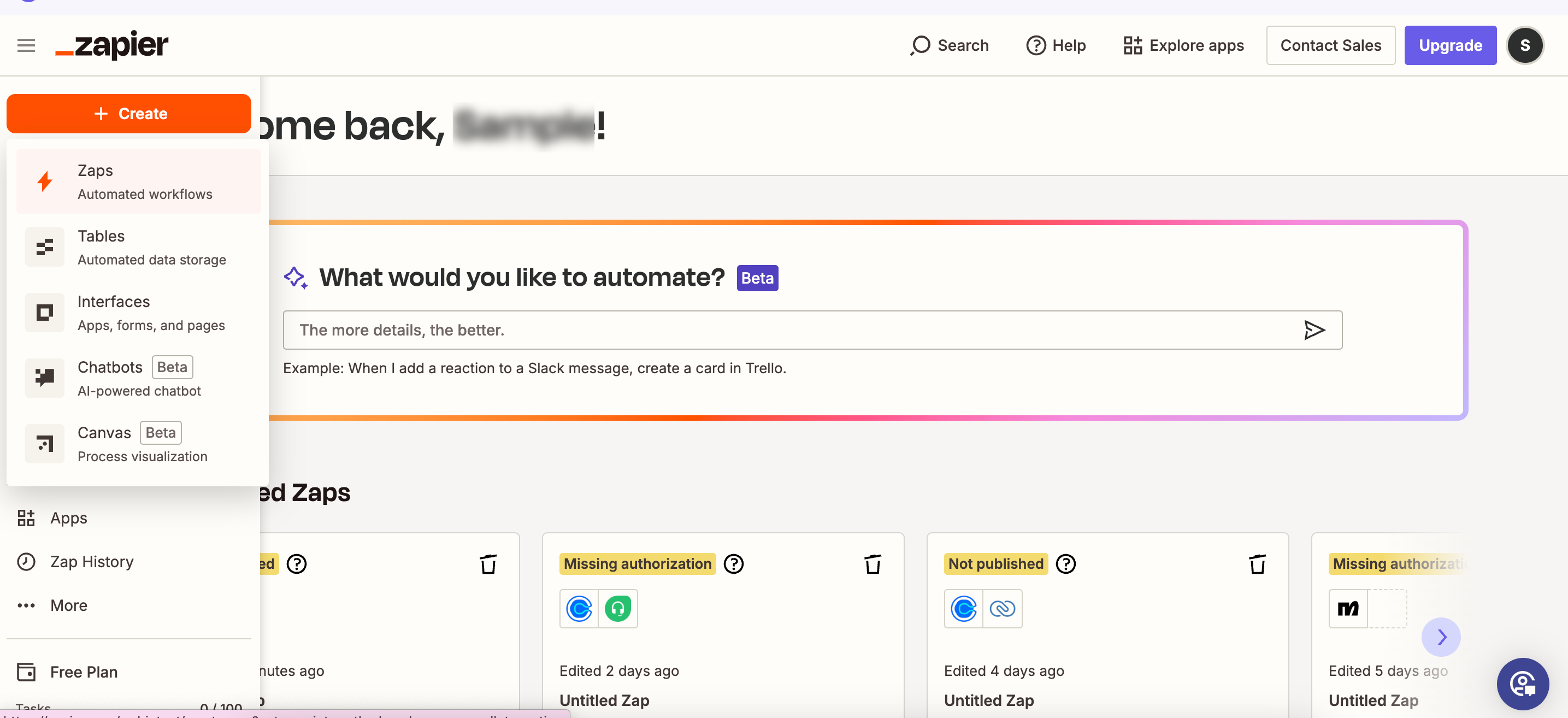Open the support chat bubble icon

tap(1522, 684)
